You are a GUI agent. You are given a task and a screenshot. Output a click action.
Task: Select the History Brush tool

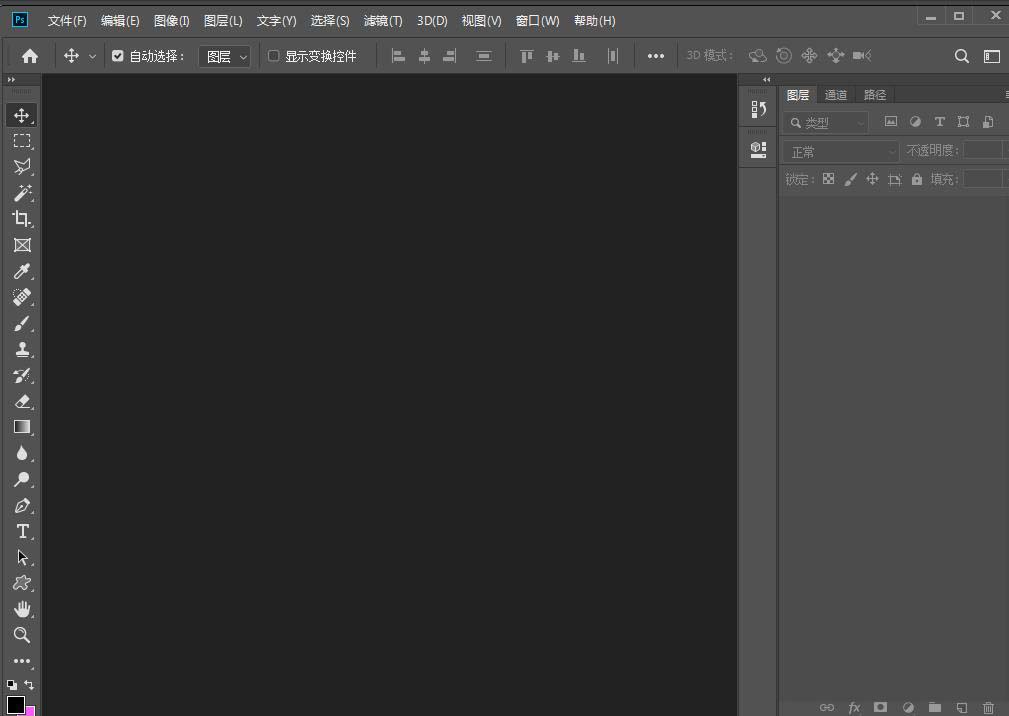[22, 375]
